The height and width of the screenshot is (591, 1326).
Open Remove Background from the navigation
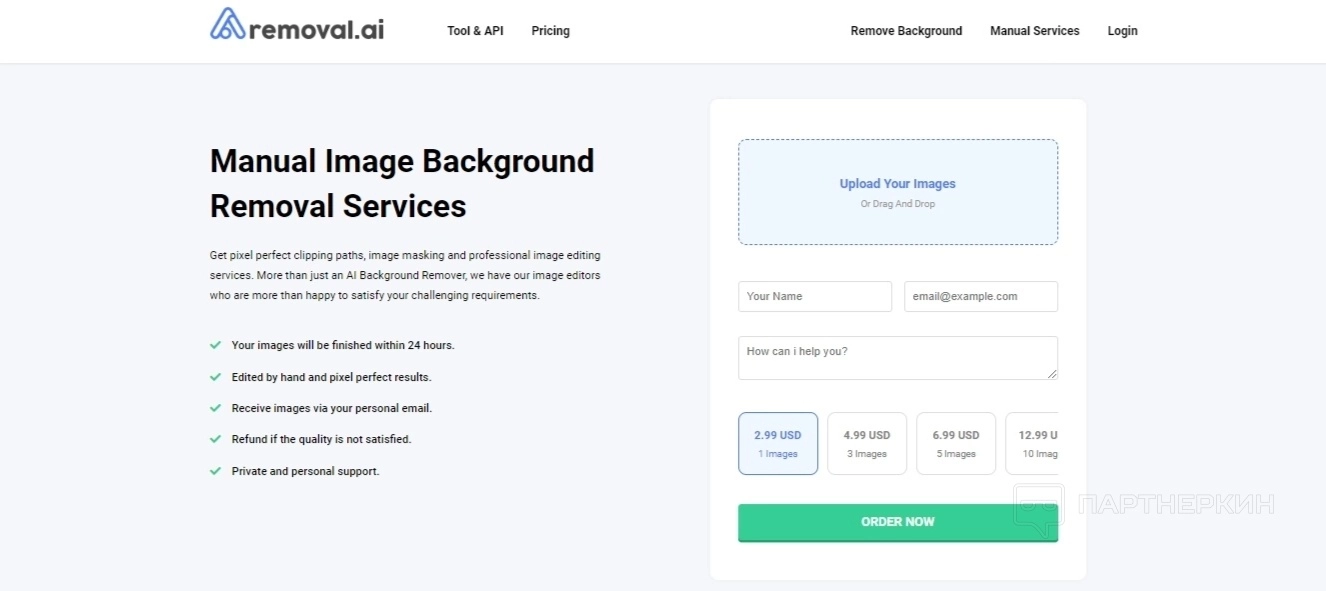(x=906, y=31)
